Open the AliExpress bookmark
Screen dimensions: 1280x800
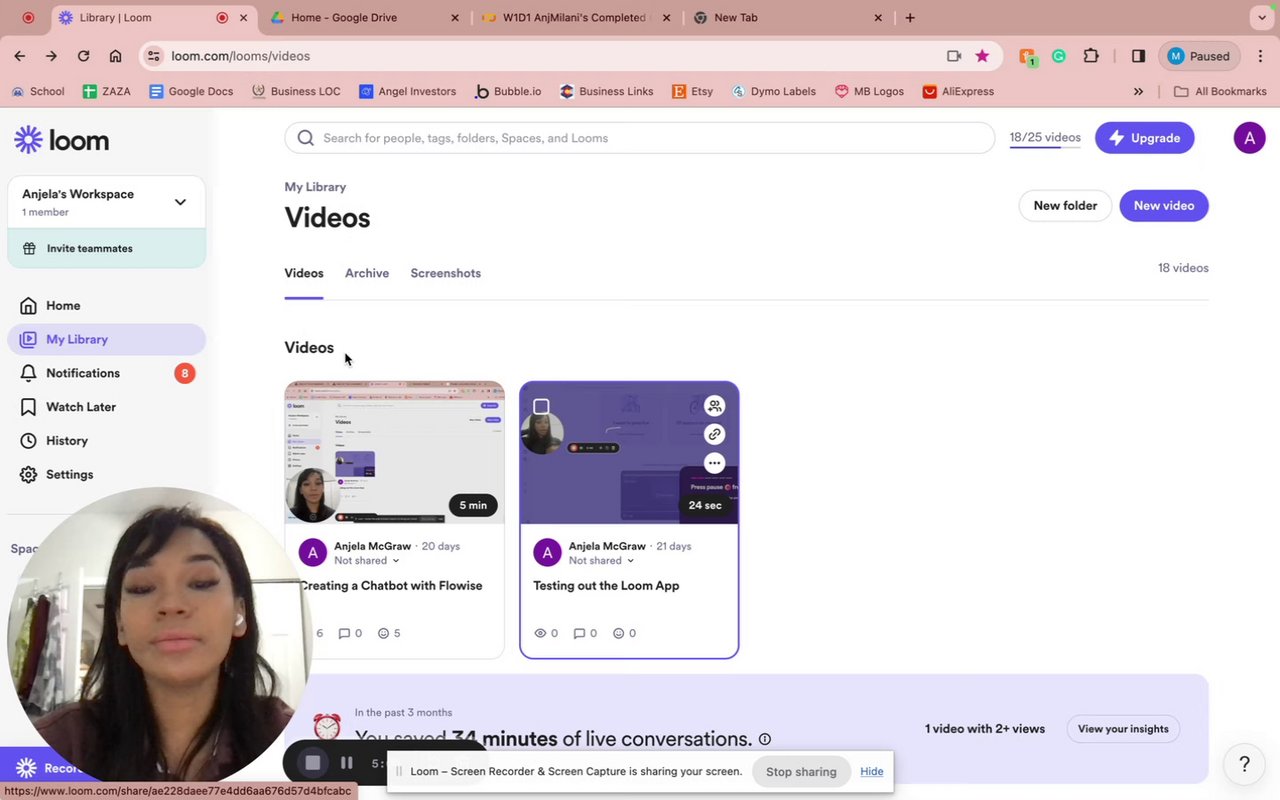tap(958, 91)
